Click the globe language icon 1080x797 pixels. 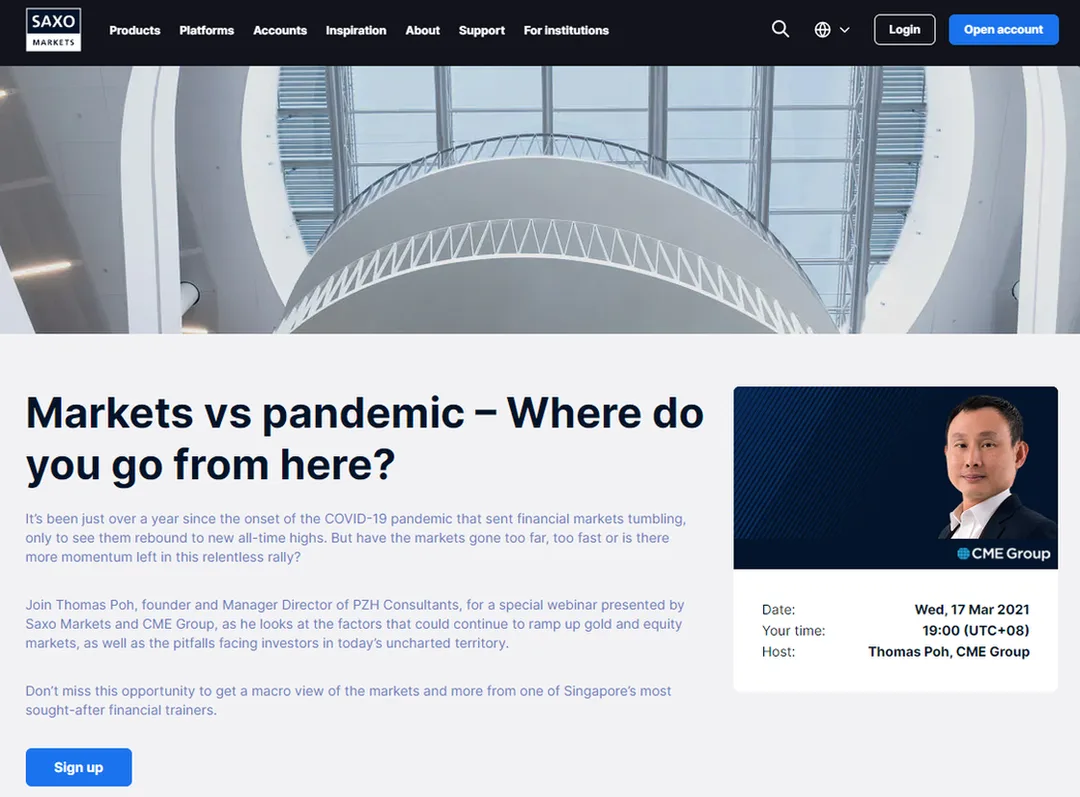coord(822,30)
